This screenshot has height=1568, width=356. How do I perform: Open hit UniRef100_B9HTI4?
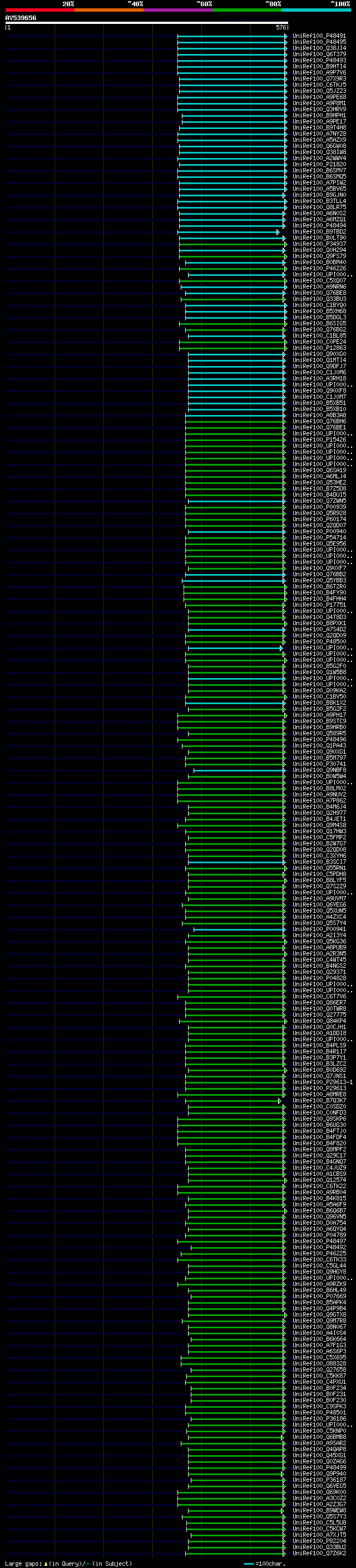(x=319, y=66)
